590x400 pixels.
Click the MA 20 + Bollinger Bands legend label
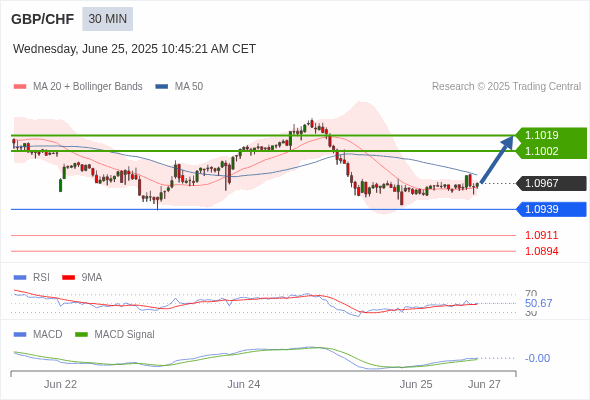tap(88, 87)
